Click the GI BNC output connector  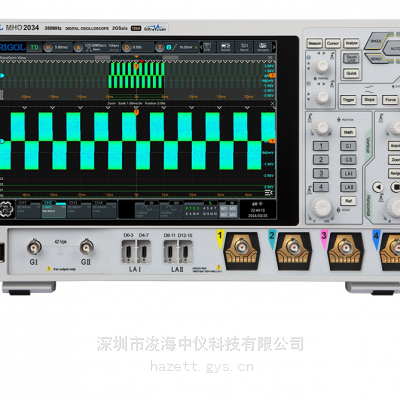(34, 248)
